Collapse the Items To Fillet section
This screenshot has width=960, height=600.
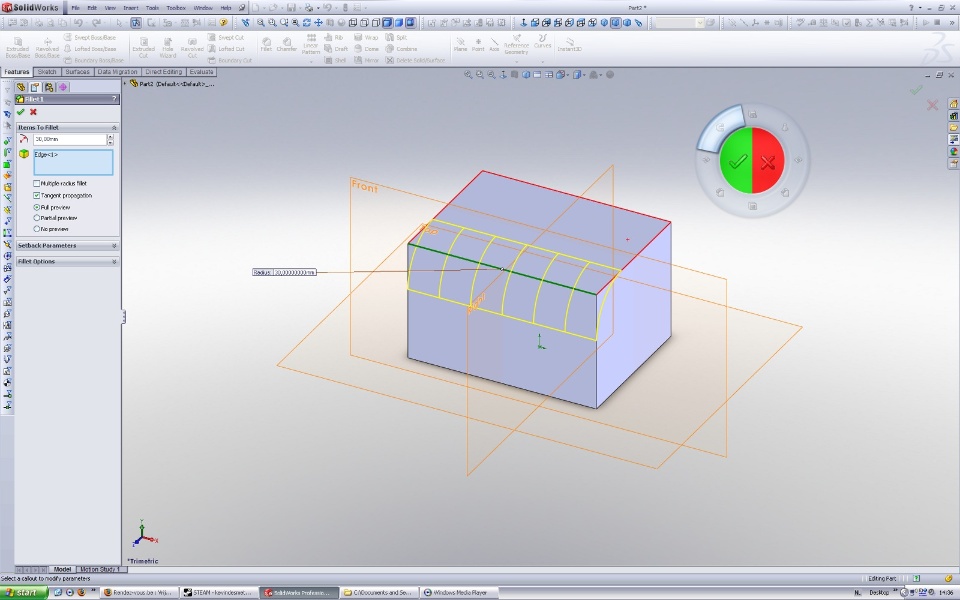click(x=114, y=127)
